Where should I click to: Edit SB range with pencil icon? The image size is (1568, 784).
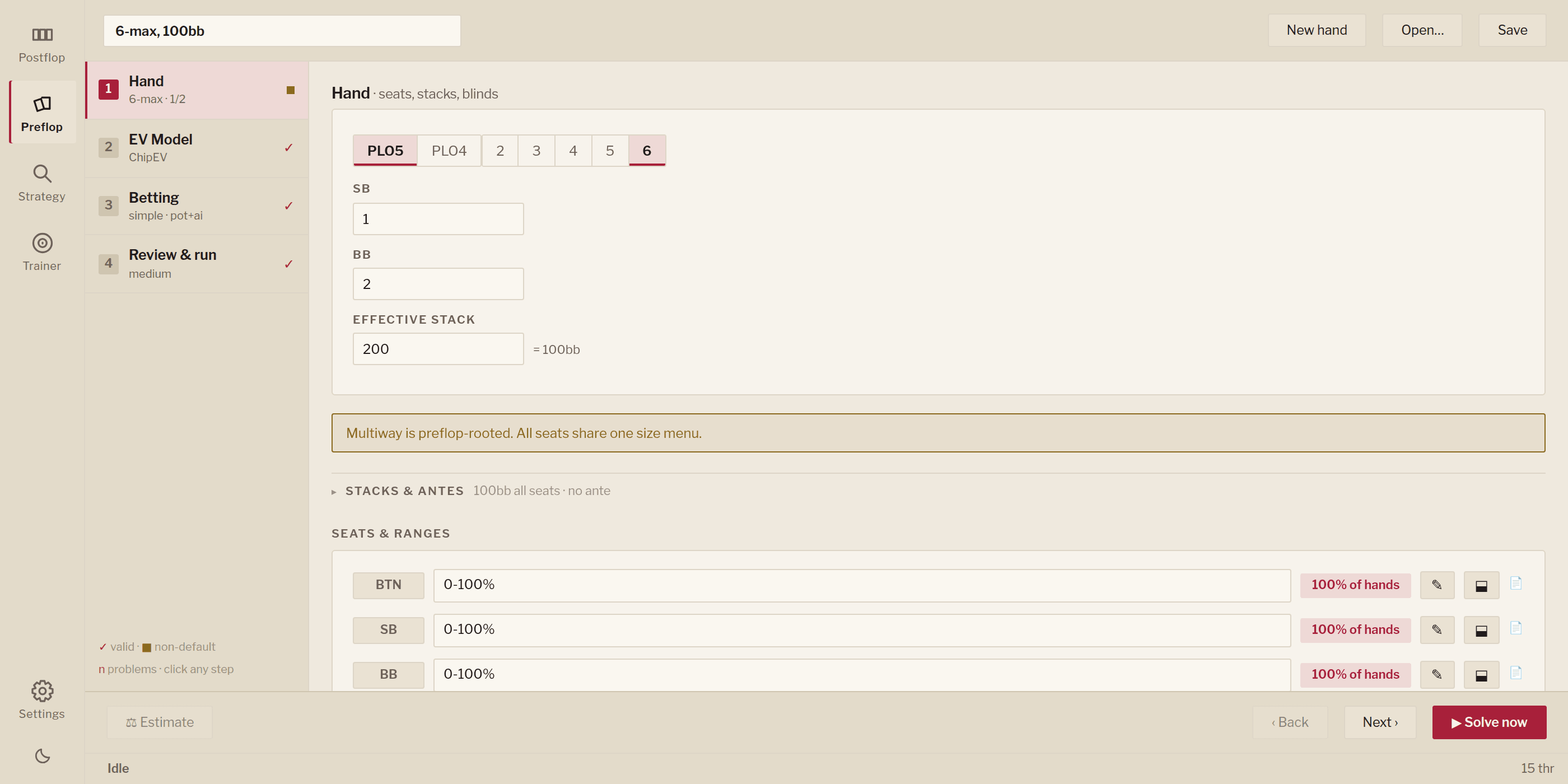1437,629
